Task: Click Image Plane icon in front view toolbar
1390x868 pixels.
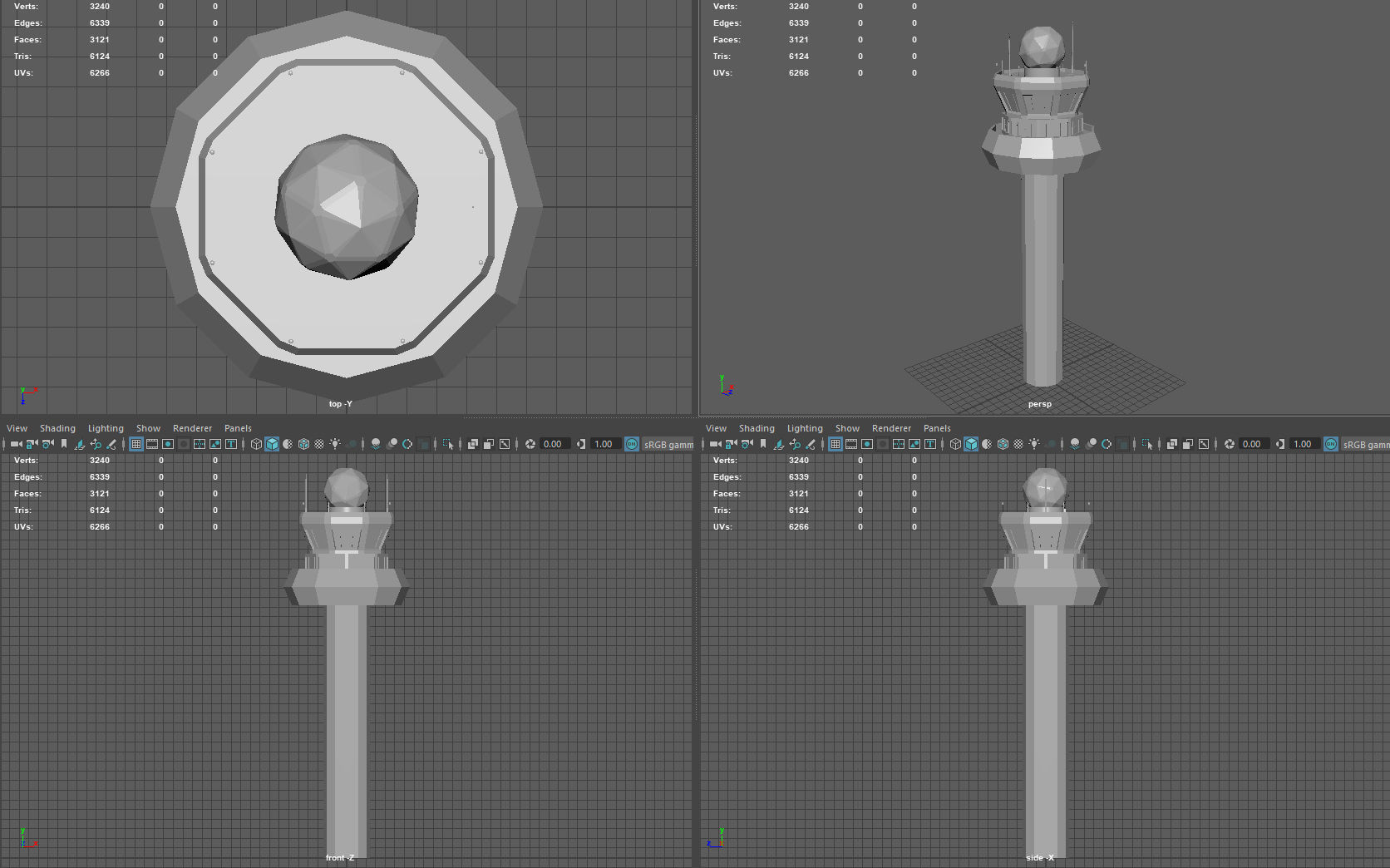Action: (80, 444)
